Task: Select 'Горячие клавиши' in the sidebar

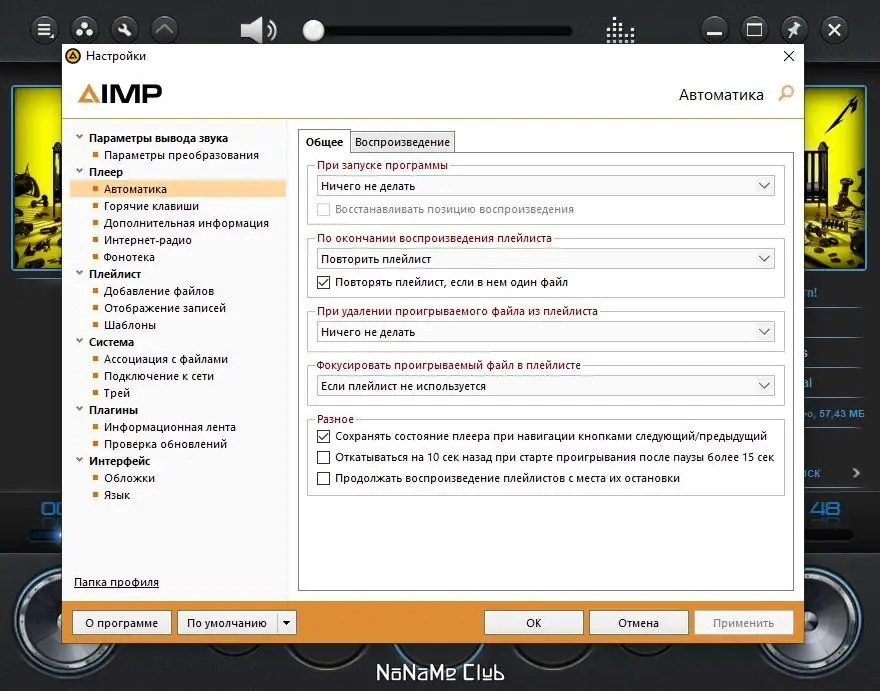Action: click(149, 205)
